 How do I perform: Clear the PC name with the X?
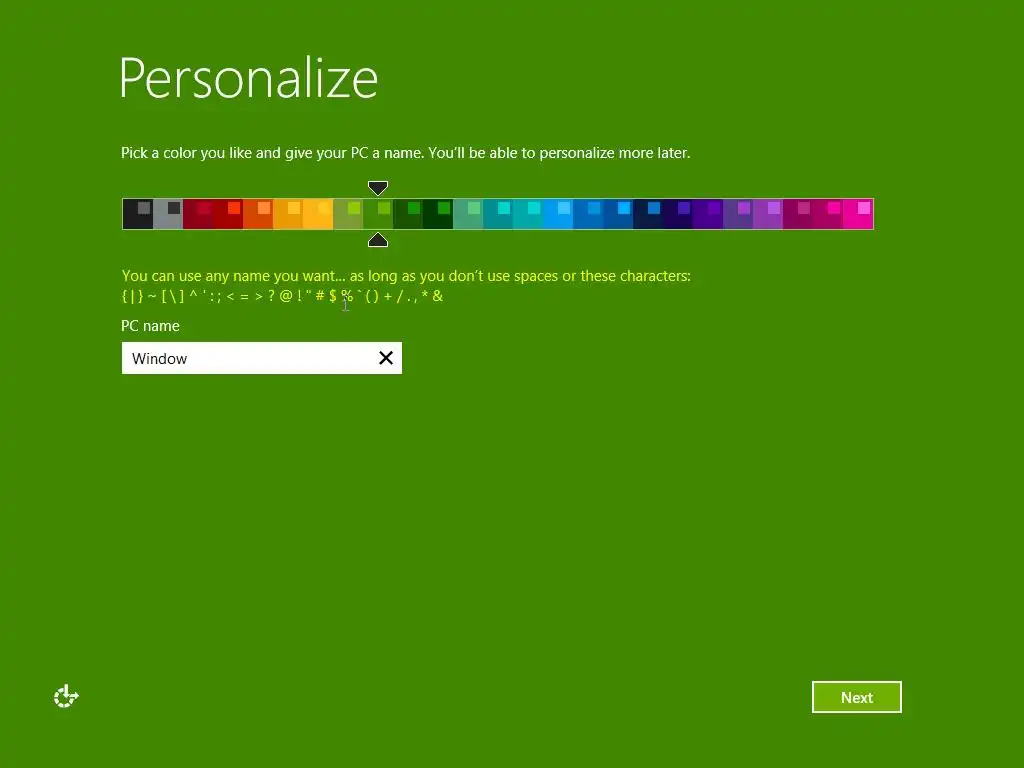386,358
